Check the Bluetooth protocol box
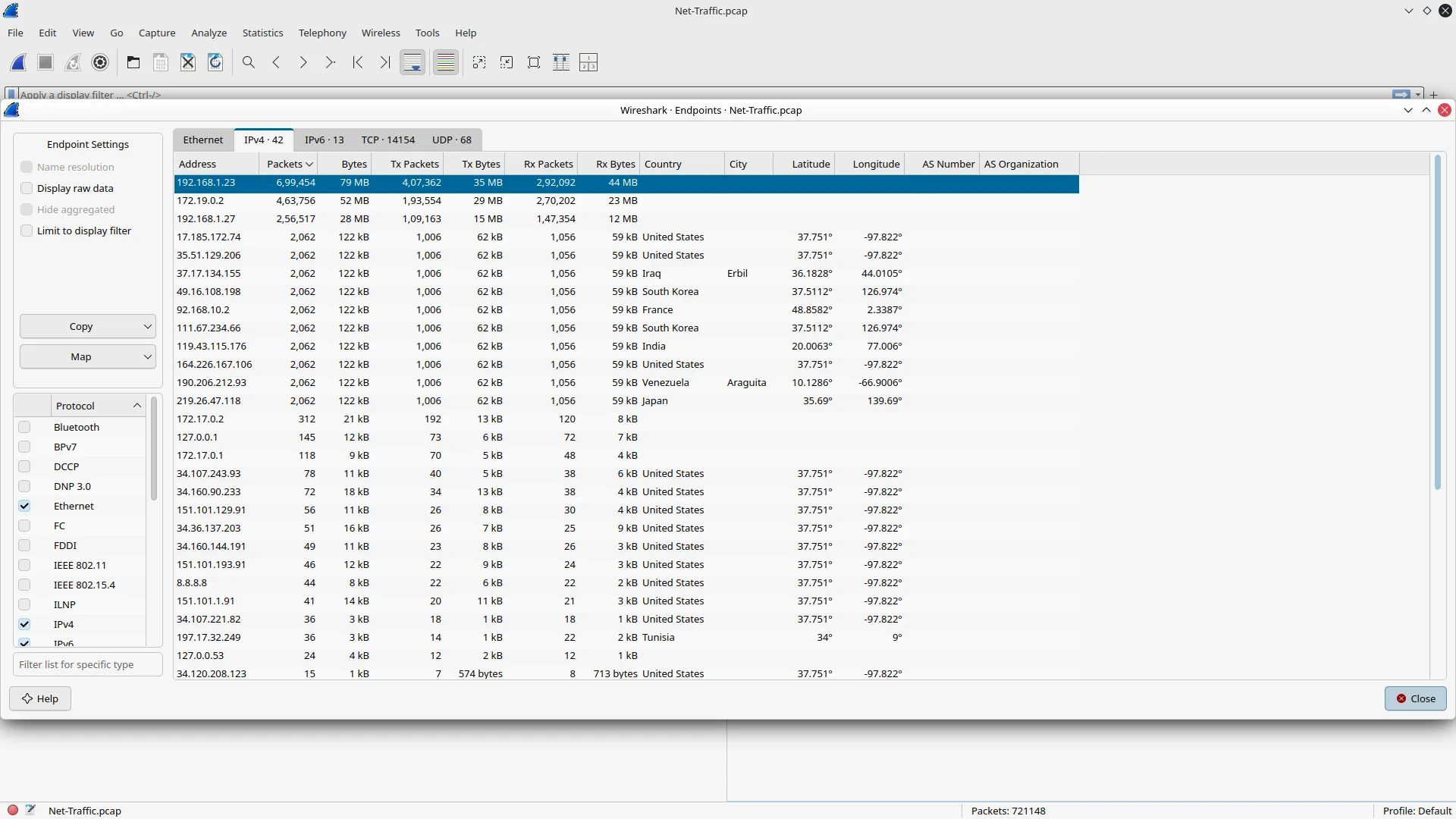Image resolution: width=1456 pixels, height=819 pixels. click(24, 427)
